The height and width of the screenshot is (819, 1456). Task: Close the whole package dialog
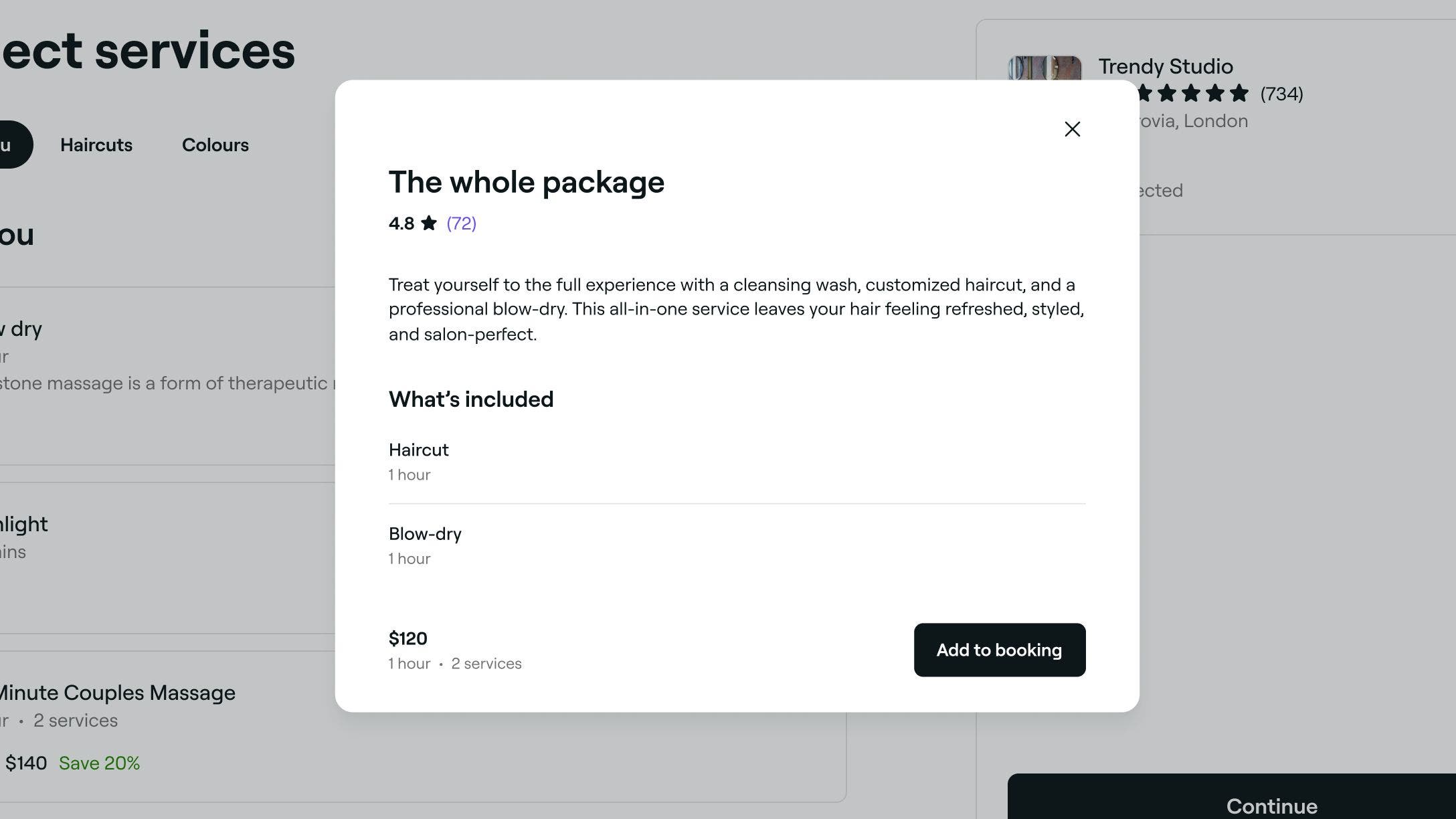[x=1072, y=129]
